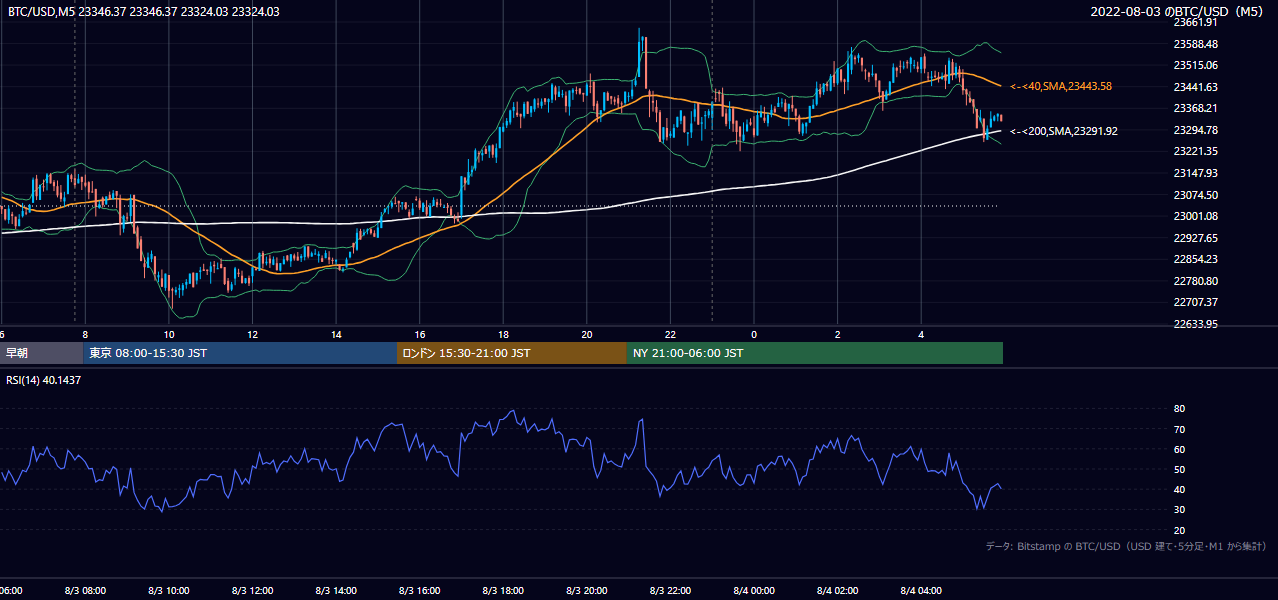The image size is (1278, 600).
Task: Click the BTC/USD,M5 OHLC header text
Action: point(144,11)
